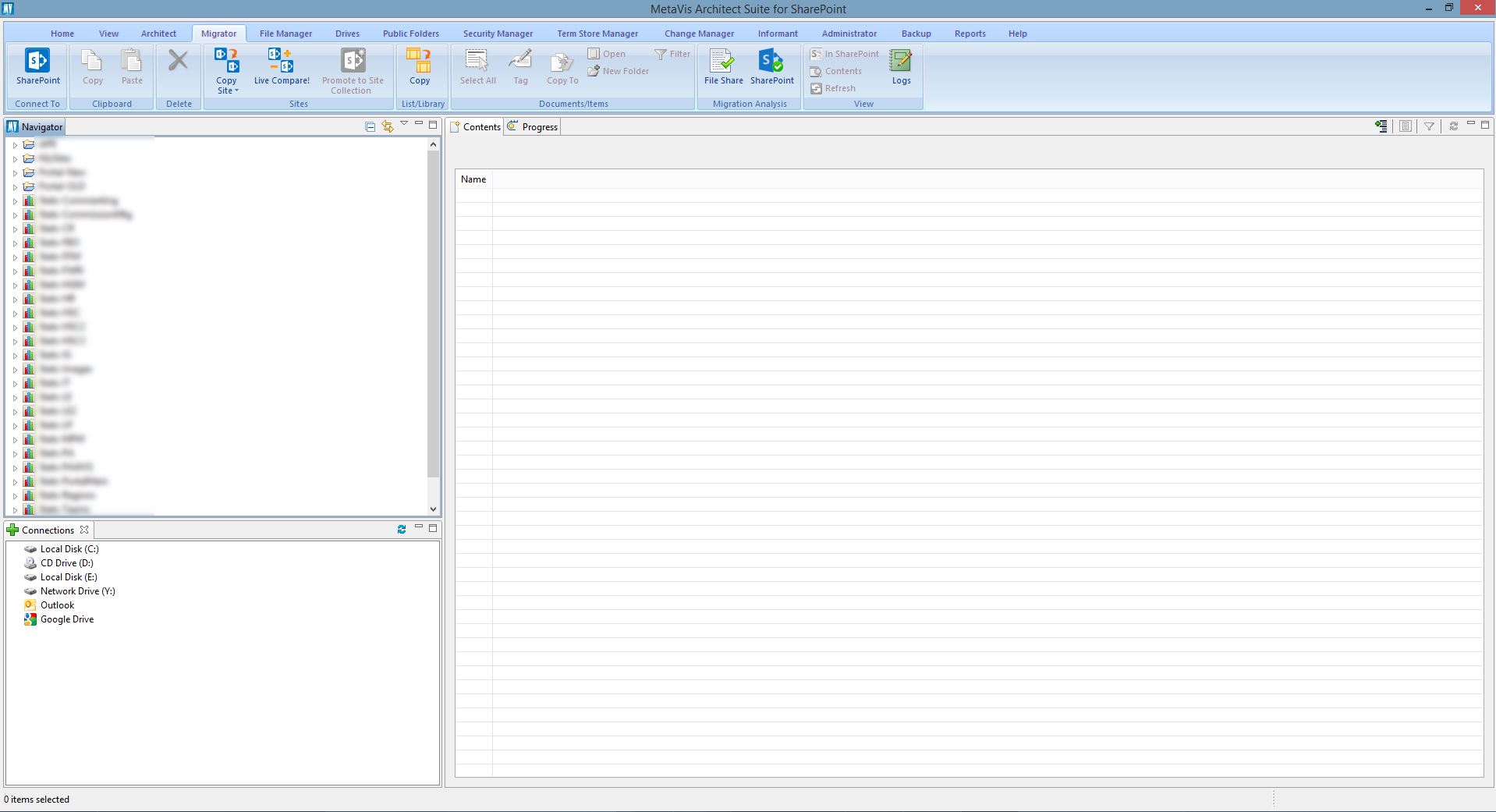The image size is (1496, 812).
Task: Open Navigator view menu triangle
Action: (404, 124)
